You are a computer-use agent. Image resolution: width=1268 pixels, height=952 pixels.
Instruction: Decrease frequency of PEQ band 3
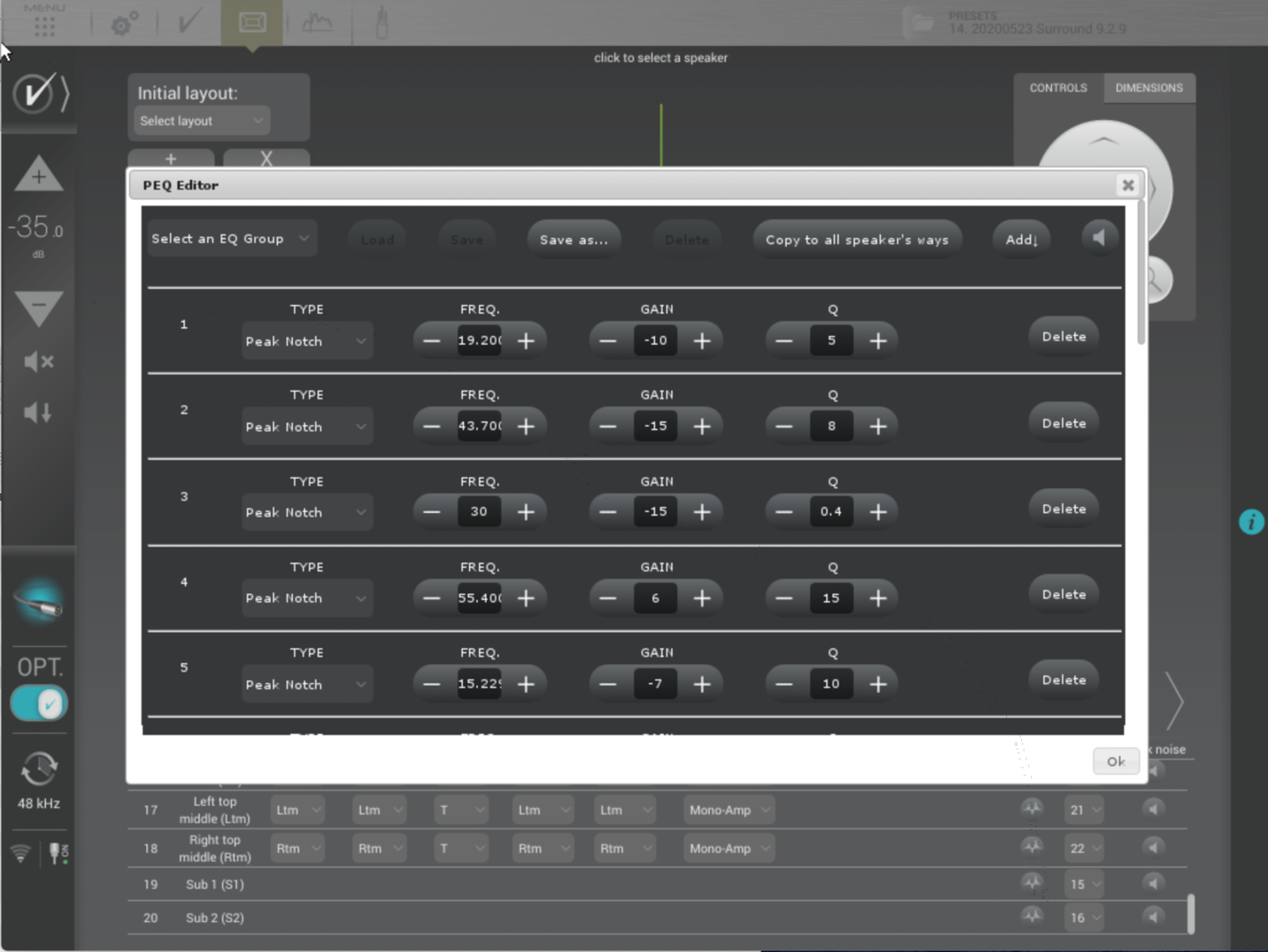pyautogui.click(x=431, y=512)
